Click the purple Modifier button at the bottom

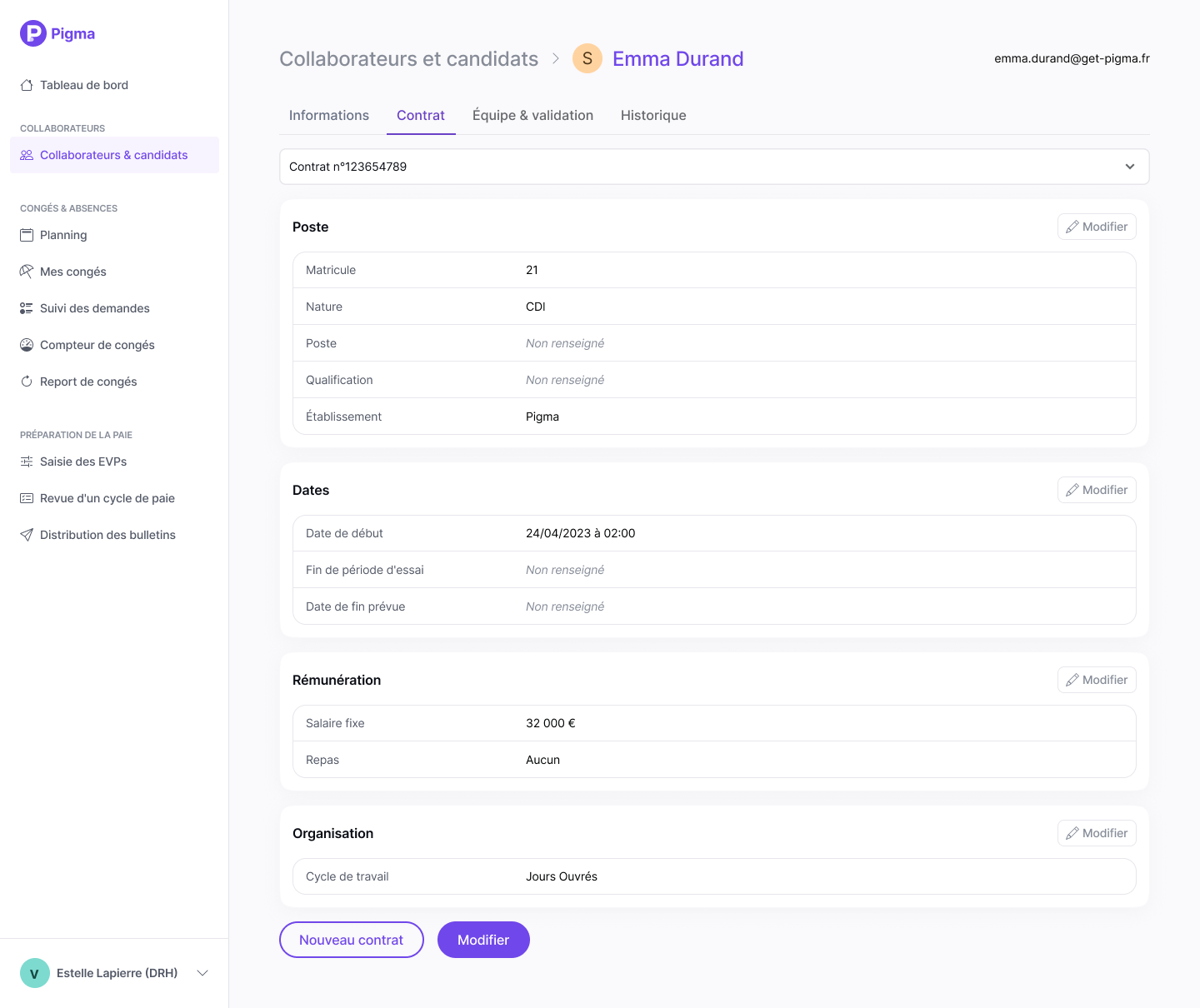483,940
